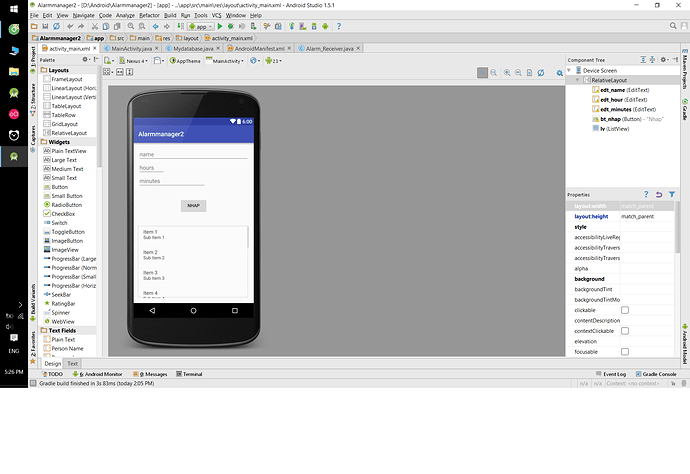Check the focusable property checkbox

click(625, 352)
